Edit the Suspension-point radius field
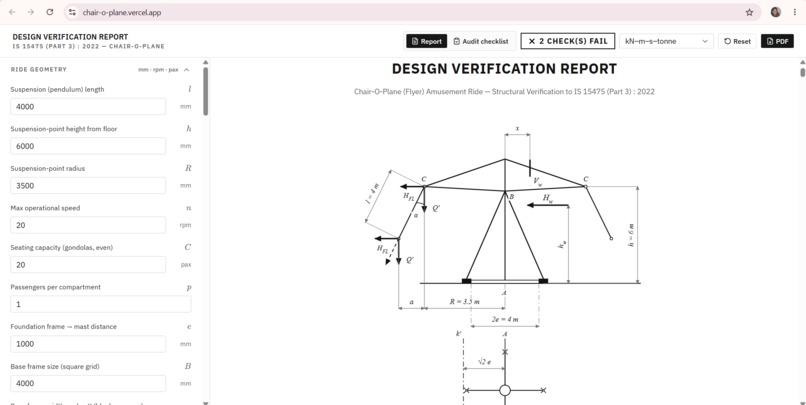Screen dimensions: 806x405 click(88, 186)
